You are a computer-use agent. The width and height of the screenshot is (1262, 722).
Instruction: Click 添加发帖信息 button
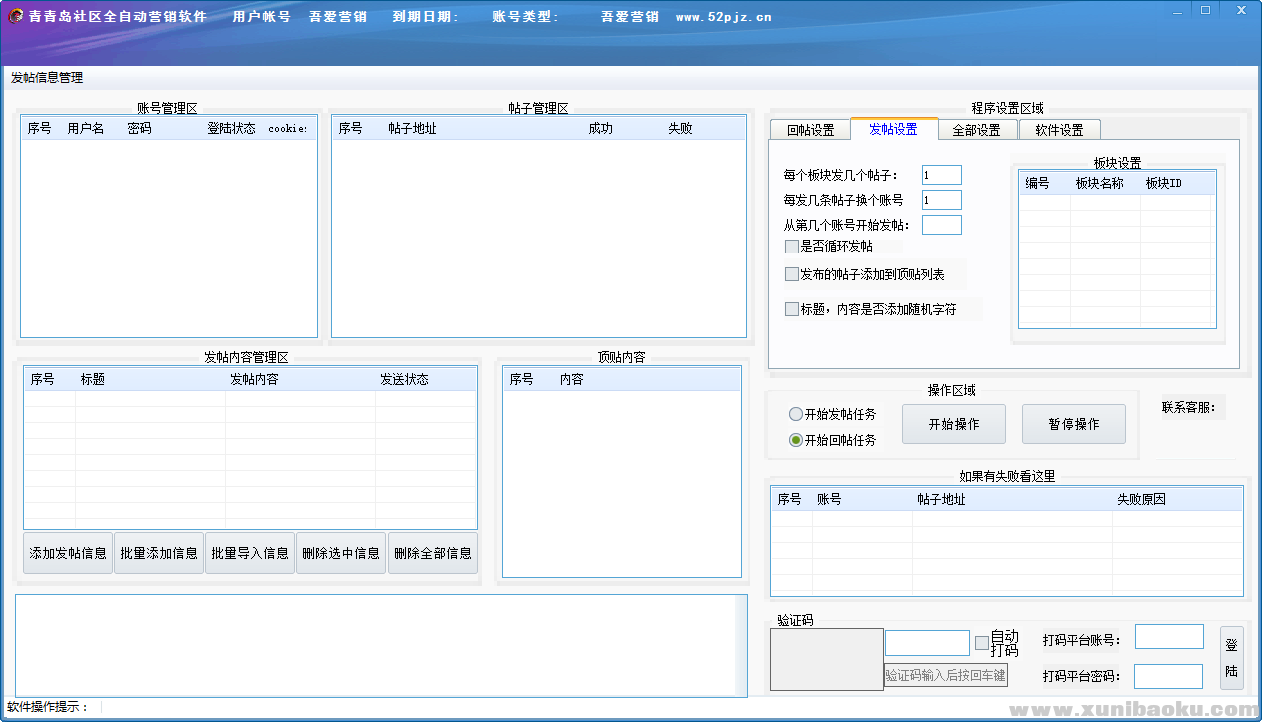tap(68, 553)
